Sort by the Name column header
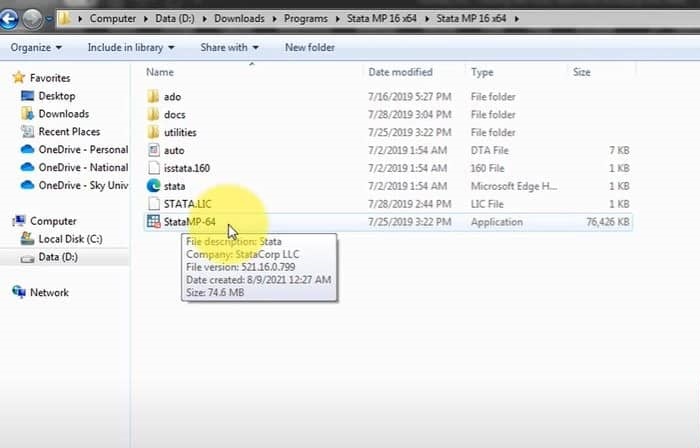700x448 pixels. (x=160, y=72)
